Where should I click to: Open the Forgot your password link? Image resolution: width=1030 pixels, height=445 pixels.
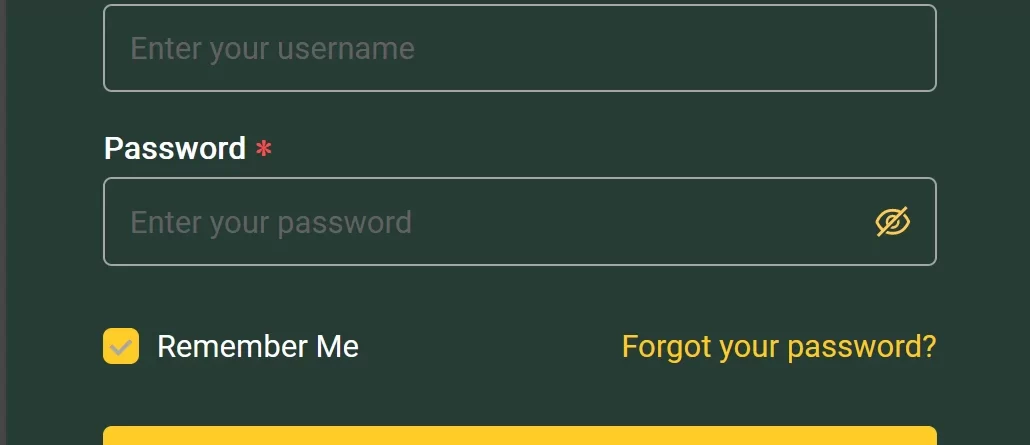point(779,347)
